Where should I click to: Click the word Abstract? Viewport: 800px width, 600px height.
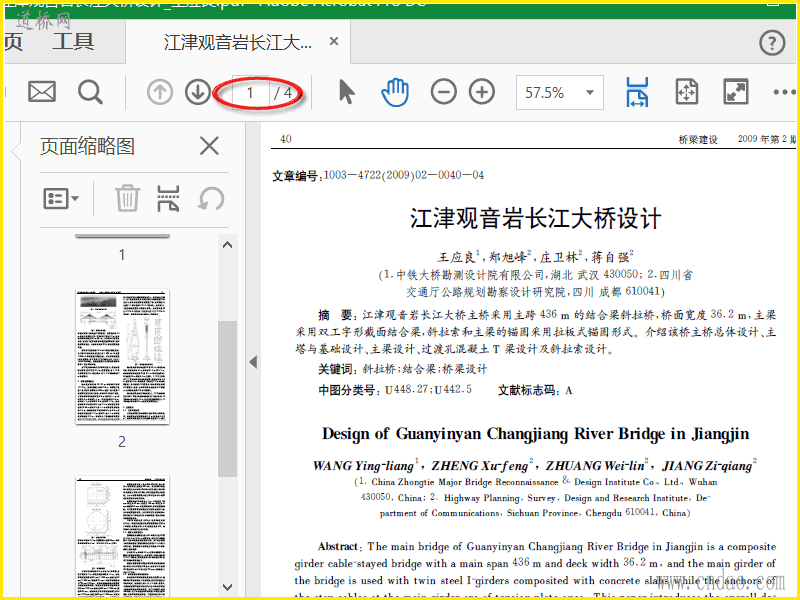click(337, 546)
